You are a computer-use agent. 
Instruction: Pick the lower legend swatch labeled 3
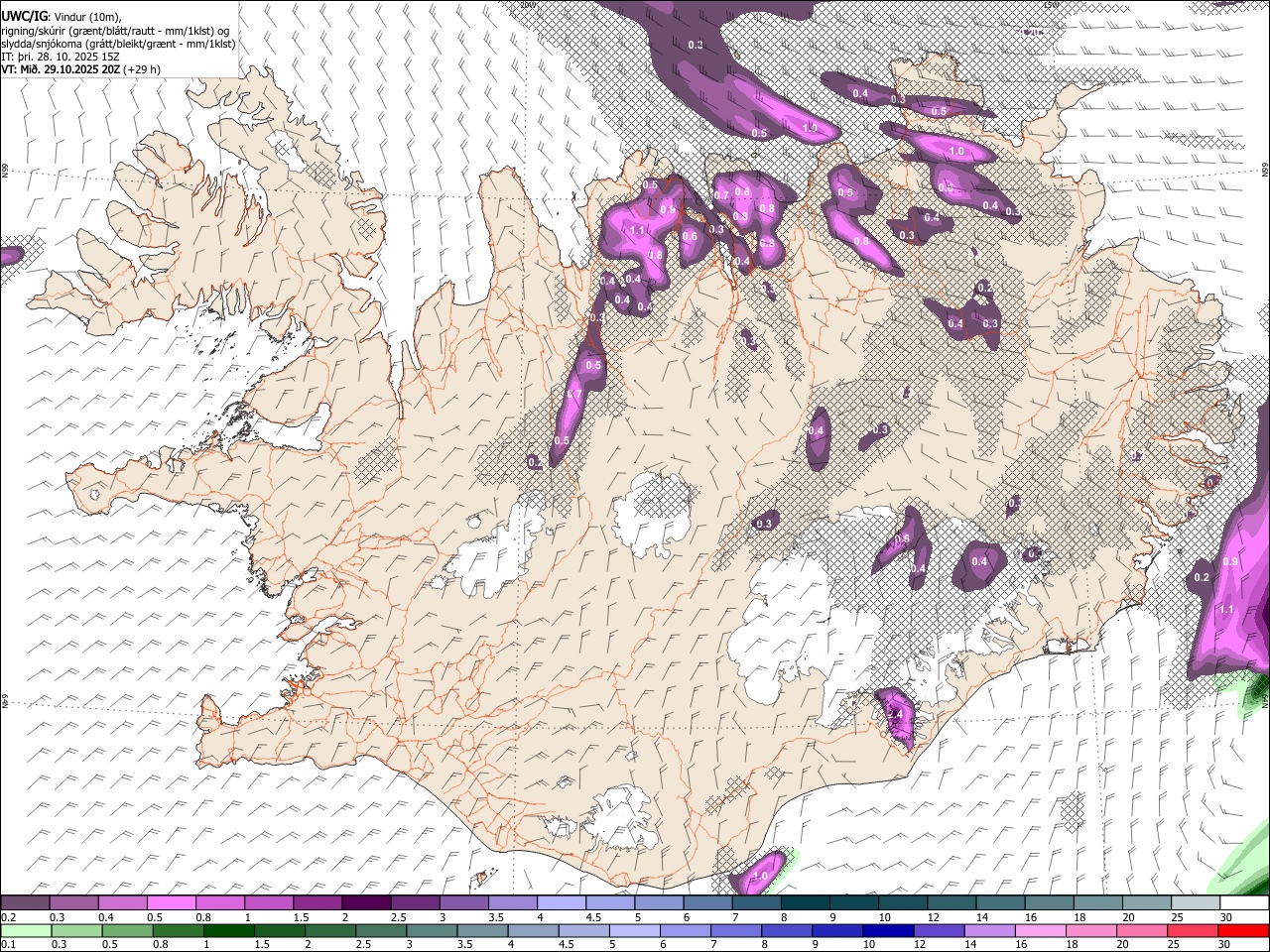(x=432, y=931)
